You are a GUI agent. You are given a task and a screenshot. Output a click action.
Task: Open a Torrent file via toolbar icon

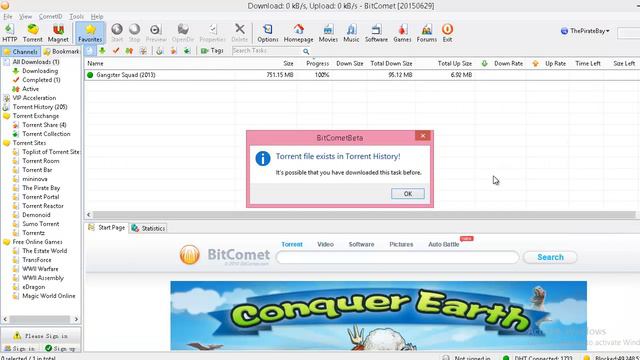pyautogui.click(x=33, y=33)
